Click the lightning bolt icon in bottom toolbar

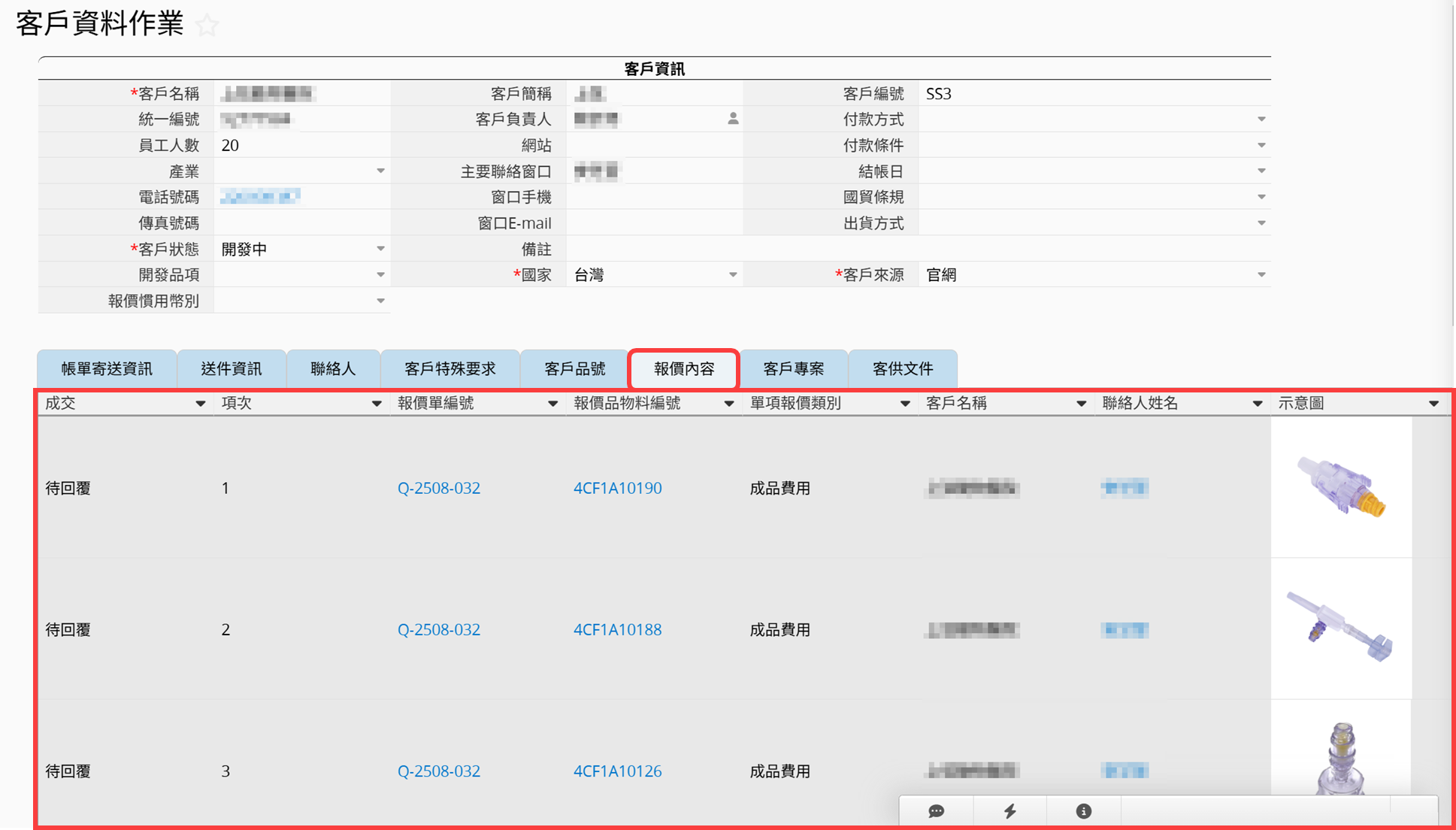1010,810
